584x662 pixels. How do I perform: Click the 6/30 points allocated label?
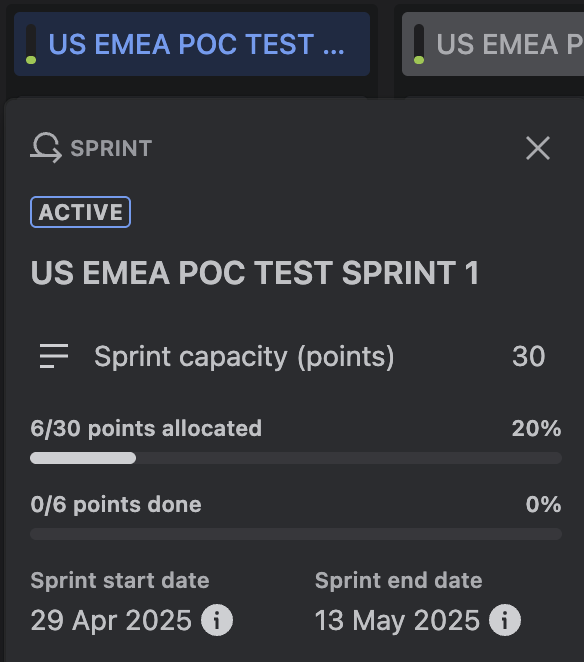click(x=146, y=429)
